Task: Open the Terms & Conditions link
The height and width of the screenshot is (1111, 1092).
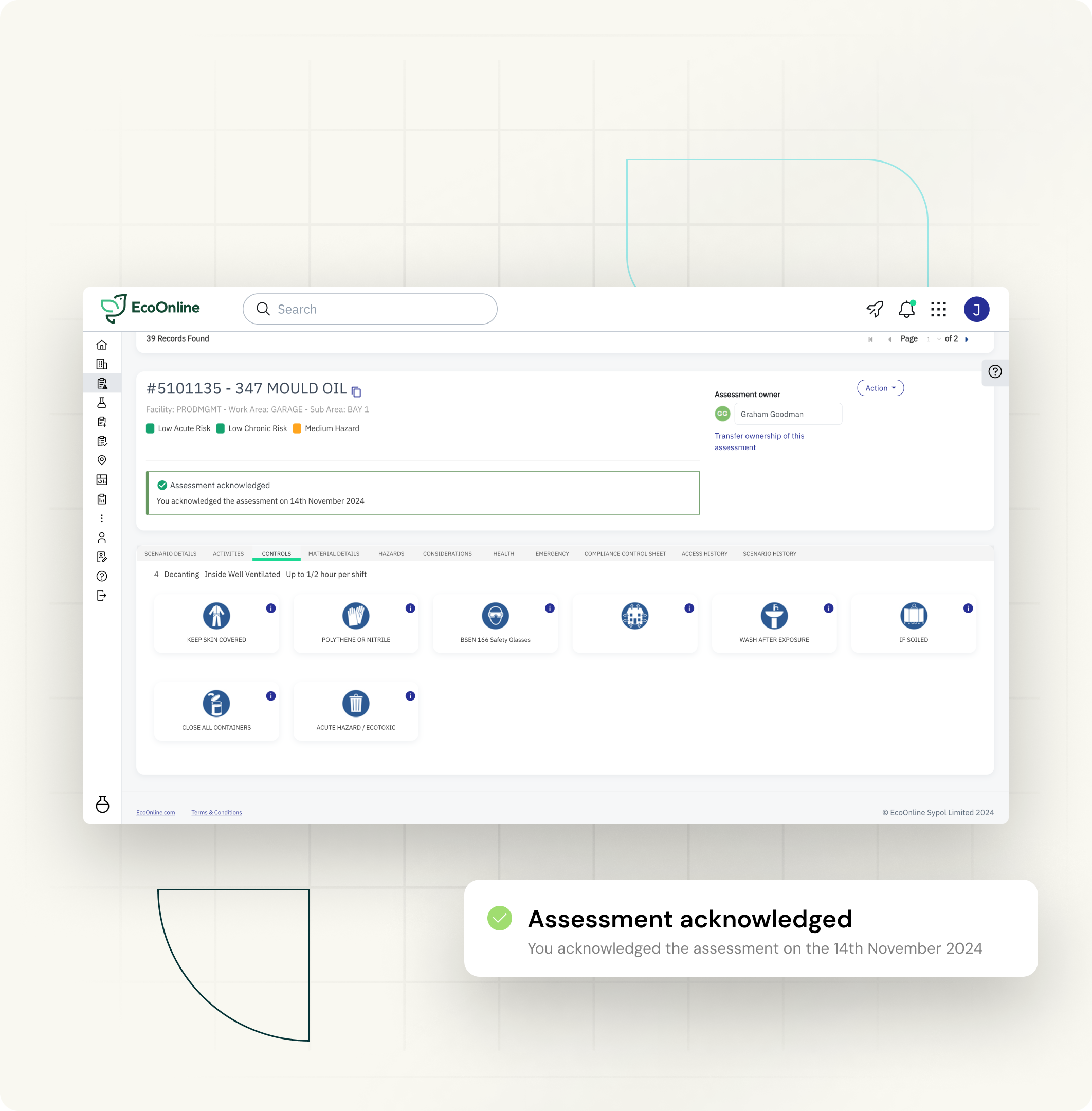Action: tap(216, 813)
